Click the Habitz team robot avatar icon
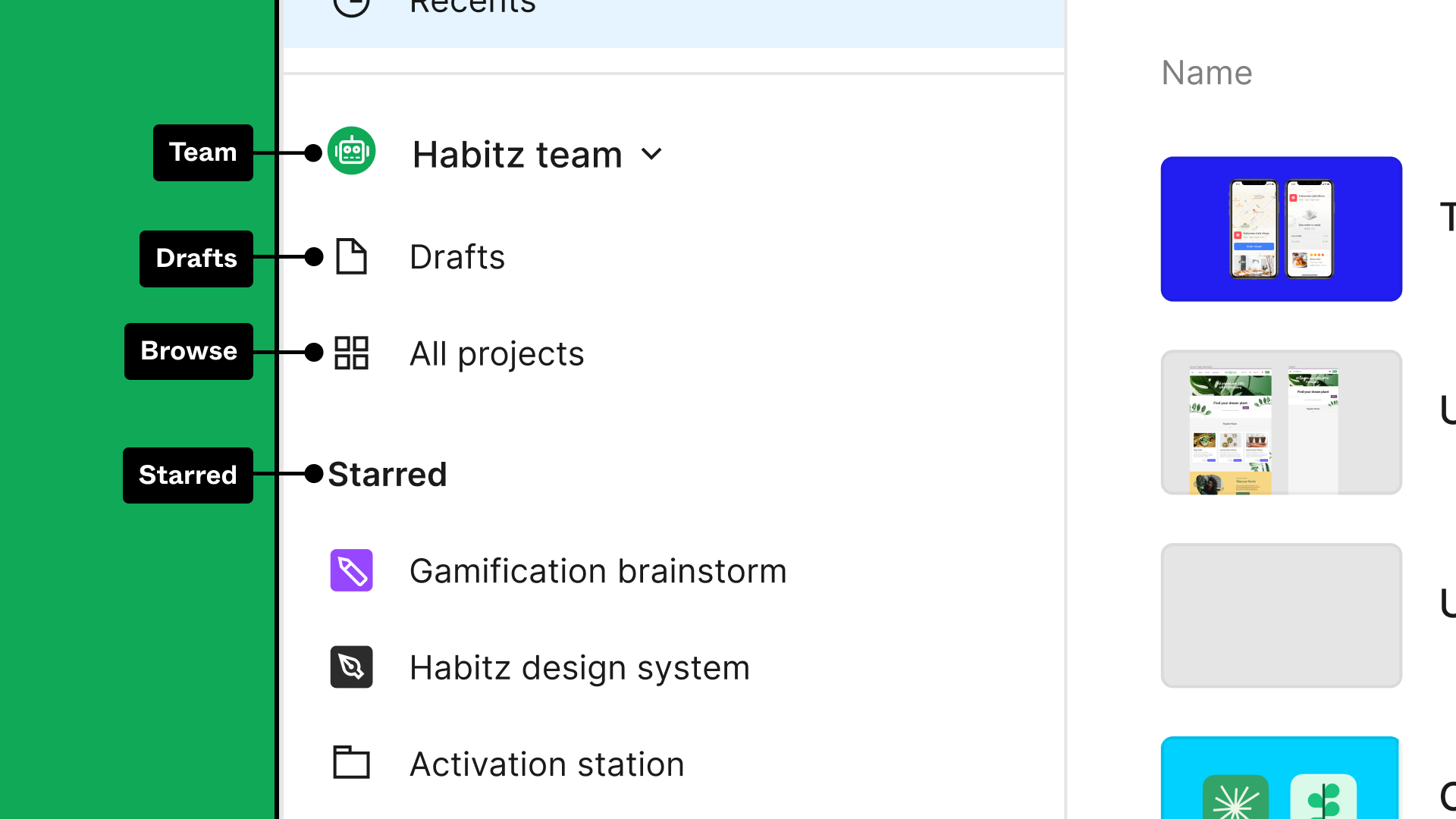The image size is (1456, 819). pyautogui.click(x=351, y=151)
